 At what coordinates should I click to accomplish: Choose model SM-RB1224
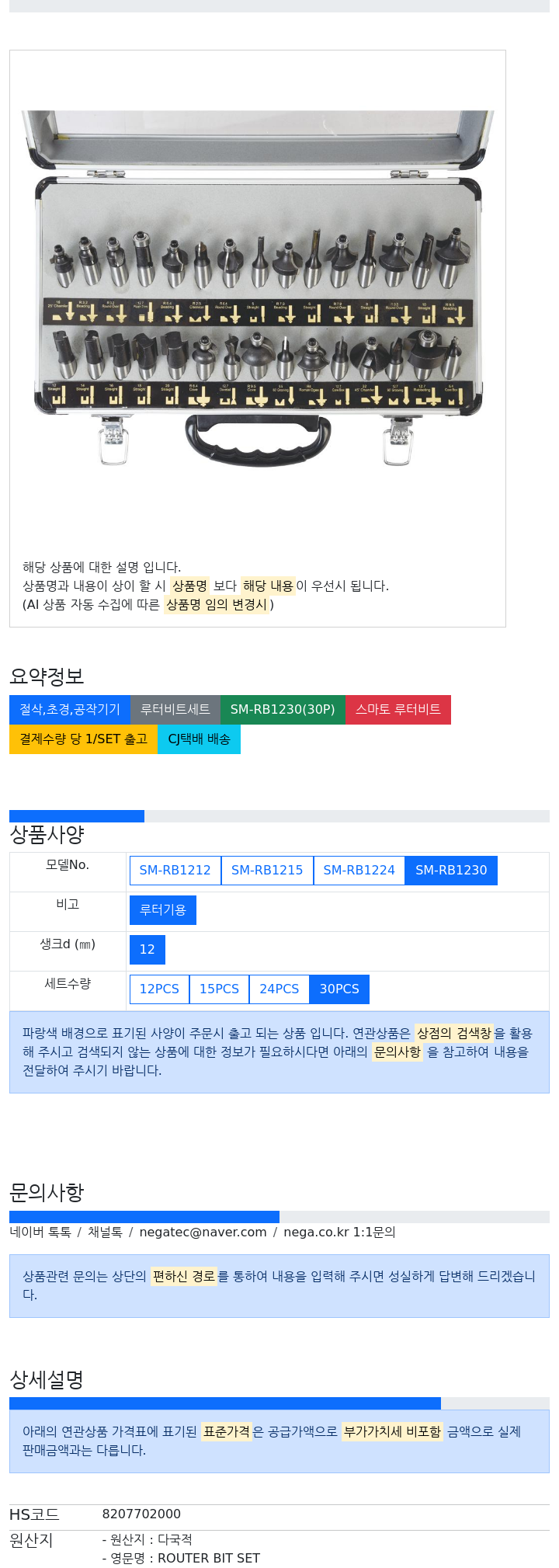point(359,870)
